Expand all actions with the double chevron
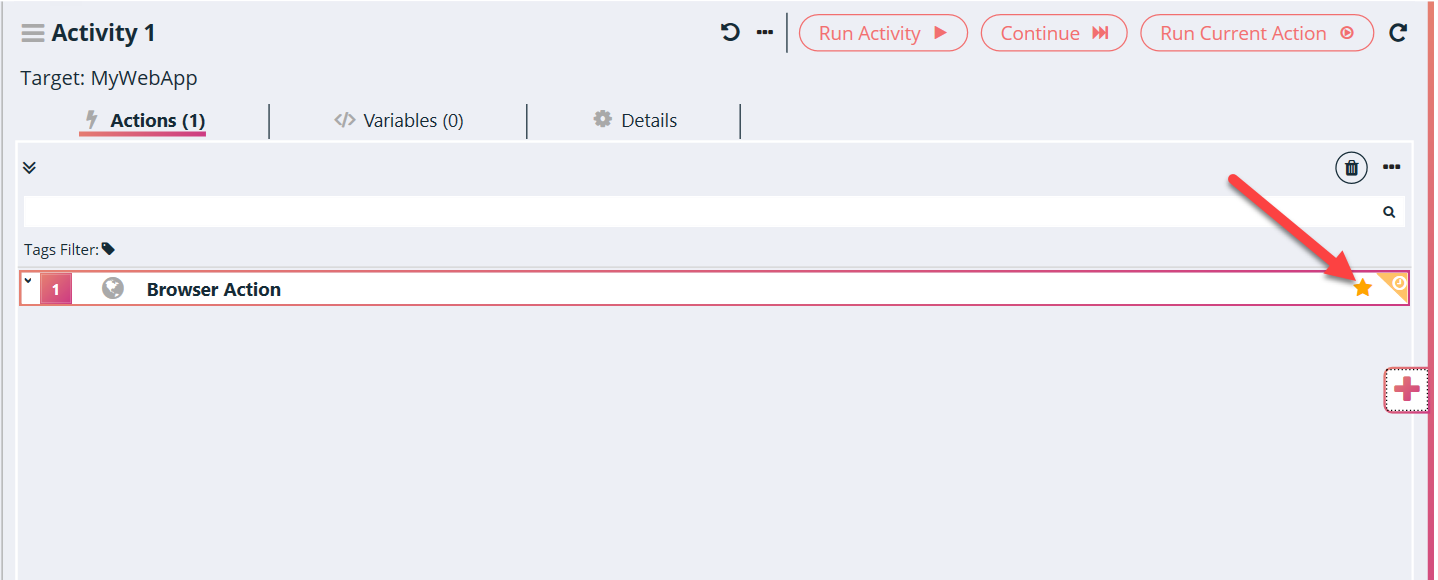The image size is (1438, 580). 29,168
